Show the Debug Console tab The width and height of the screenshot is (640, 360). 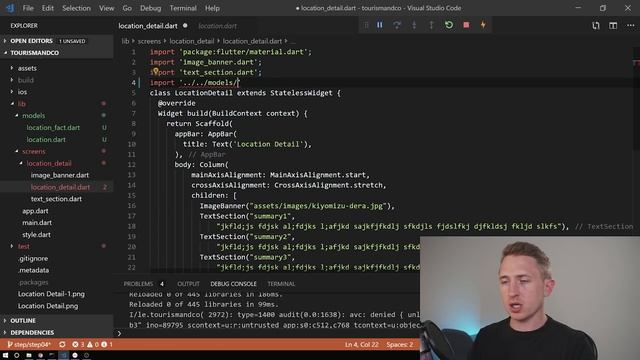[233, 284]
